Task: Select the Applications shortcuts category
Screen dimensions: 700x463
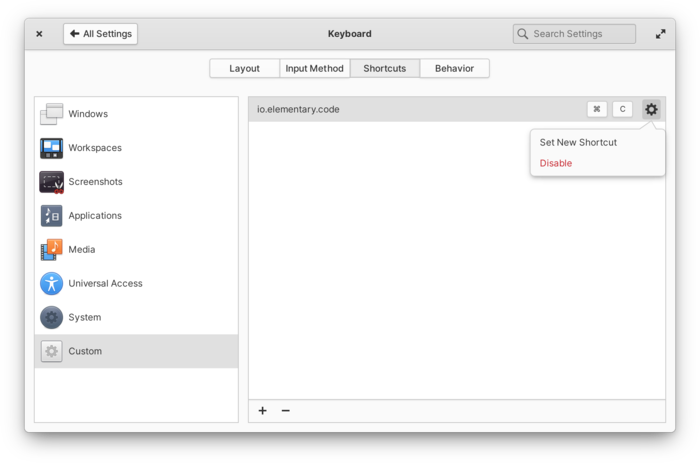Action: pos(136,216)
